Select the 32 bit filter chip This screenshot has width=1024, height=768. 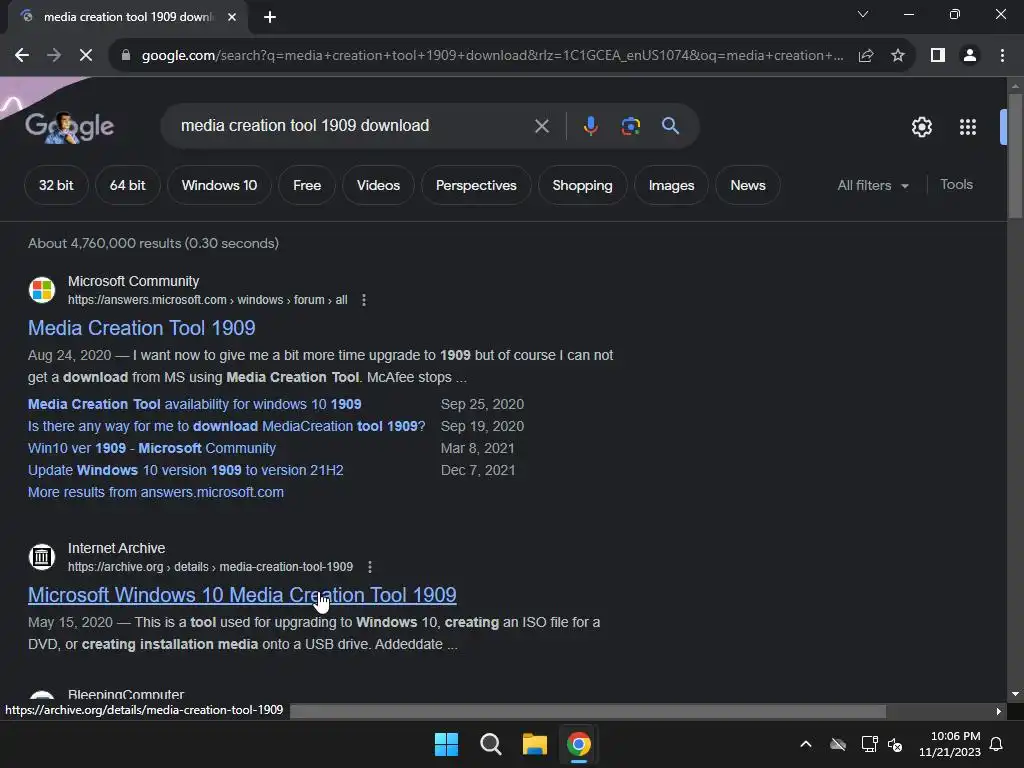[x=56, y=185]
